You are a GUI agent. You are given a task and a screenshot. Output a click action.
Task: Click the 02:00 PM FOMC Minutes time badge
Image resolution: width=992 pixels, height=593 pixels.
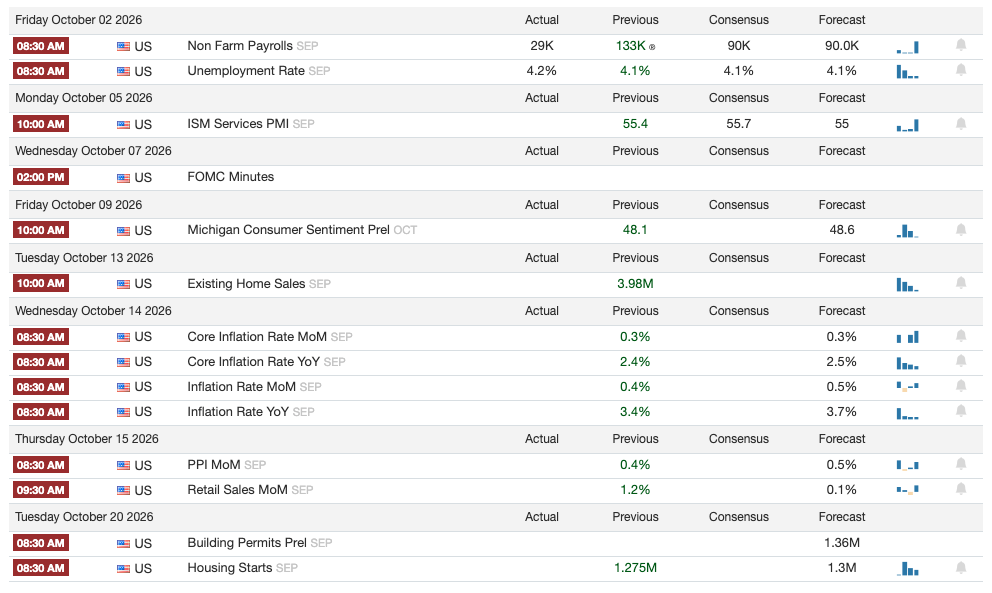(40, 177)
